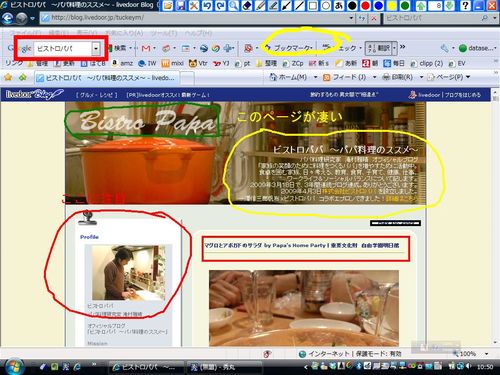500x375 pixels.
Task: Open the address bar URL dropdown
Action: (x=351, y=18)
